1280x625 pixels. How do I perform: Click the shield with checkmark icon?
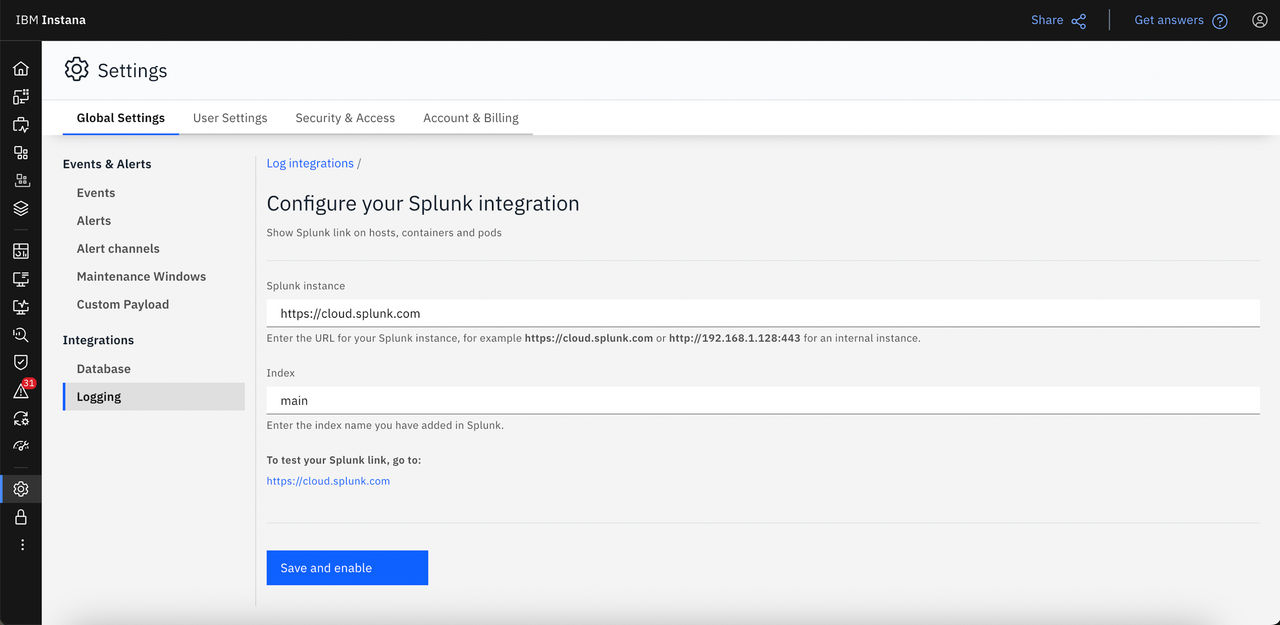[21, 362]
